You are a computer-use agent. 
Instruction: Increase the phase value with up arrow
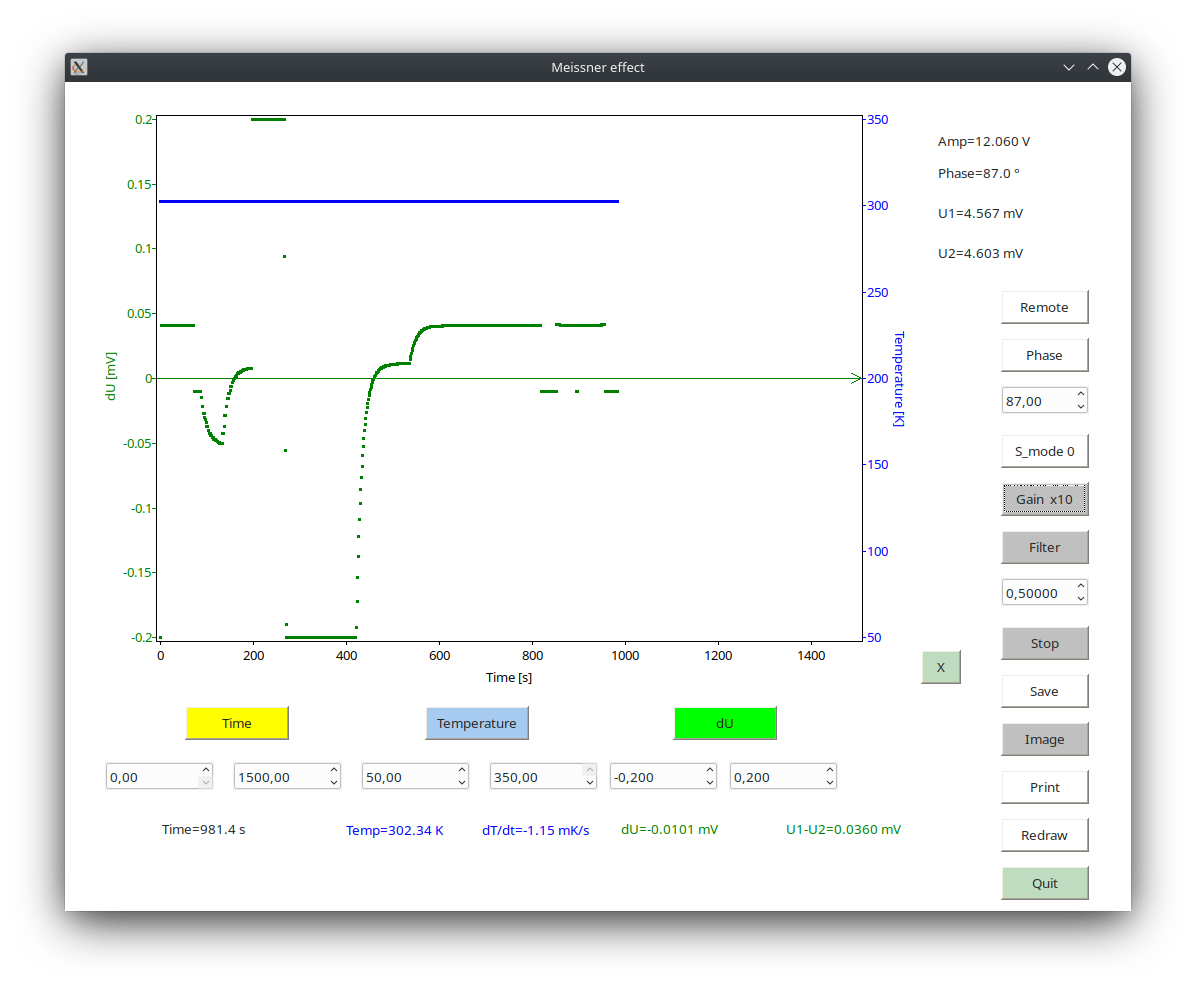tap(1081, 394)
